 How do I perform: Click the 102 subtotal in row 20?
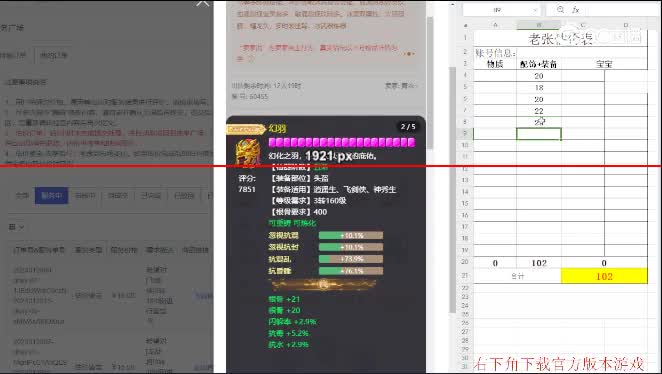tap(539, 263)
